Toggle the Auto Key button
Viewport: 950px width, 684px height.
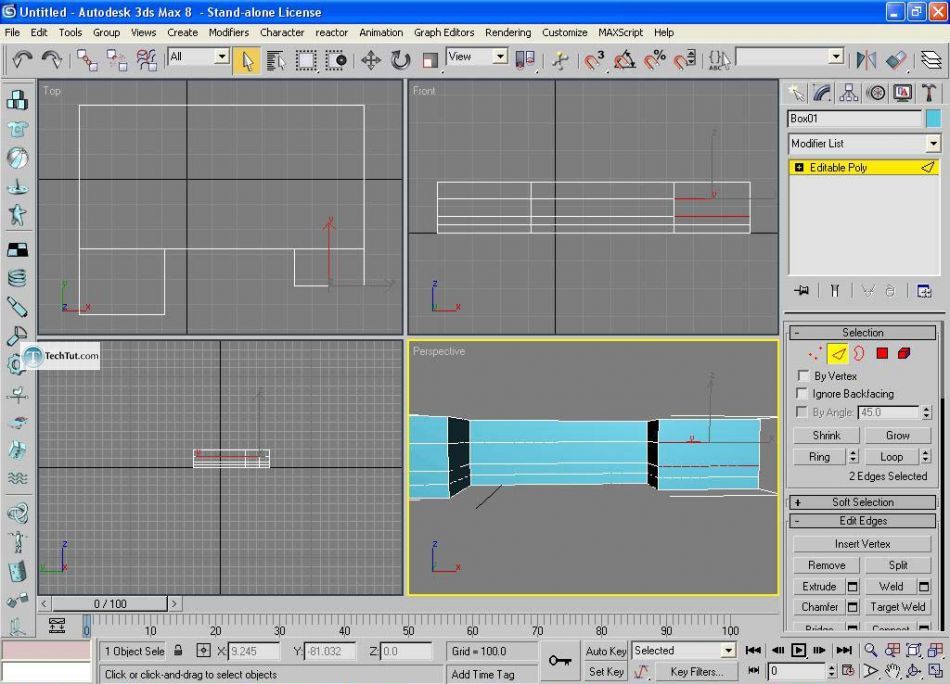(x=605, y=651)
